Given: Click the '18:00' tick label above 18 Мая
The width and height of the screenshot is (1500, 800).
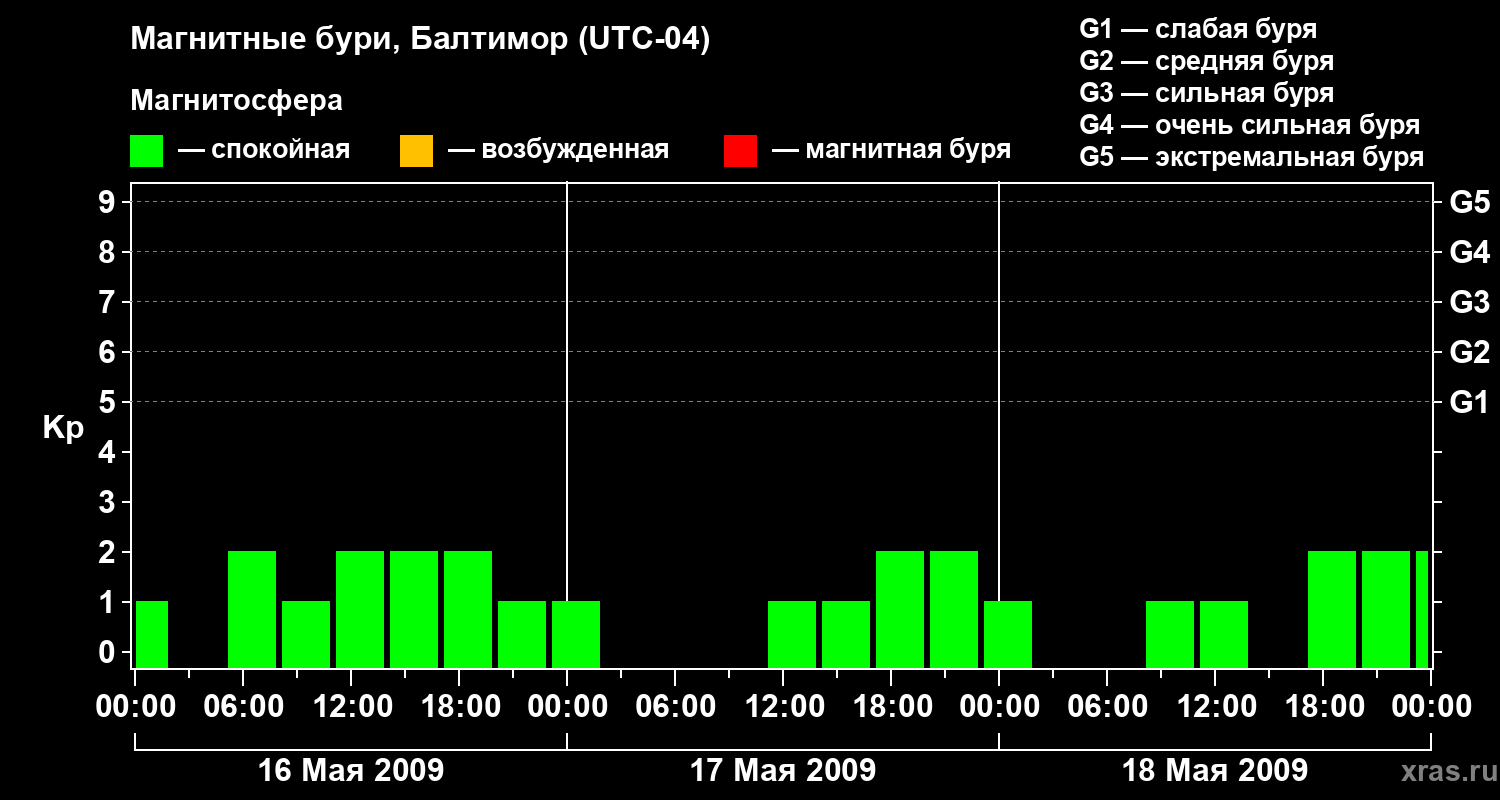Looking at the screenshot, I should (1323, 707).
